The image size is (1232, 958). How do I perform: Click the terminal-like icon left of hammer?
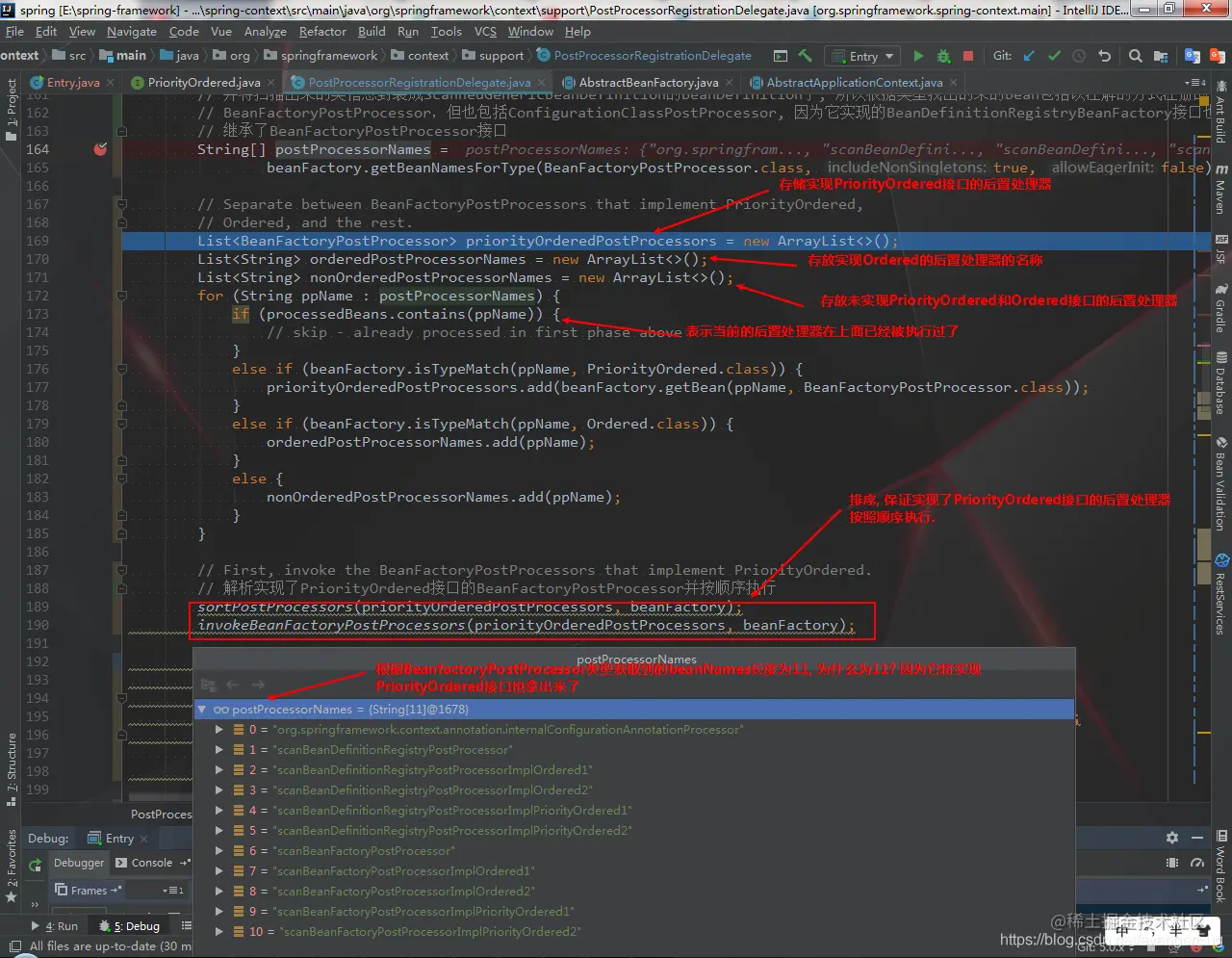click(781, 56)
